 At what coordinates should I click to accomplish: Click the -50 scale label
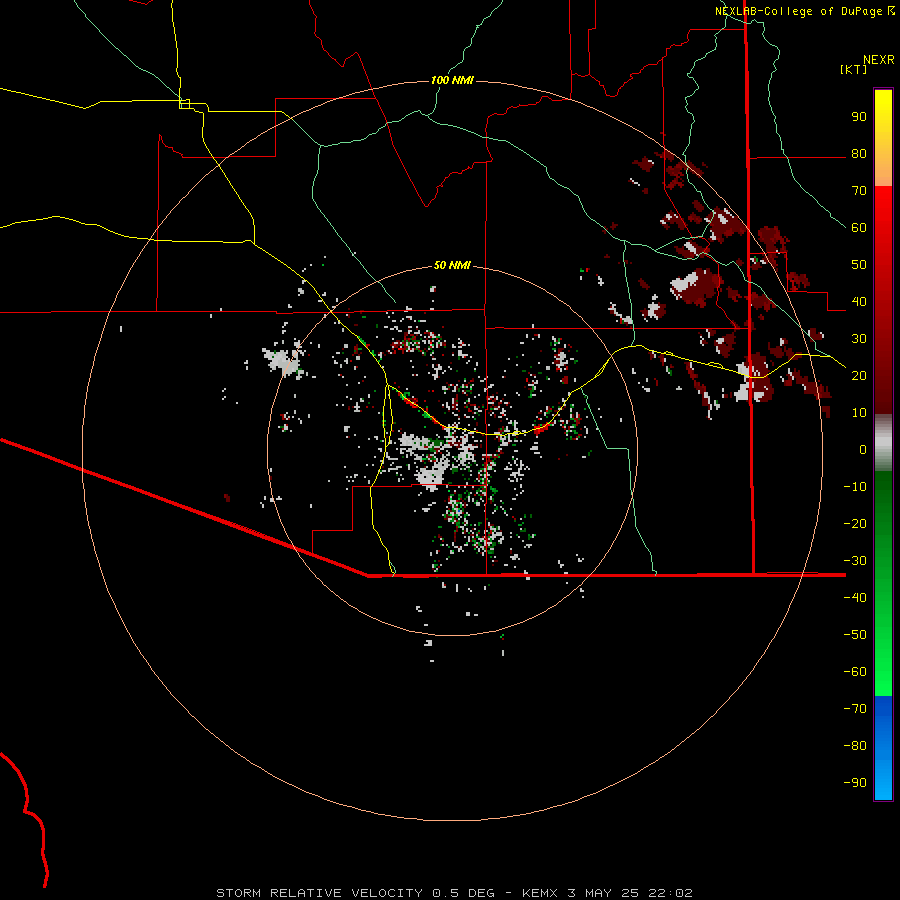tap(855, 634)
